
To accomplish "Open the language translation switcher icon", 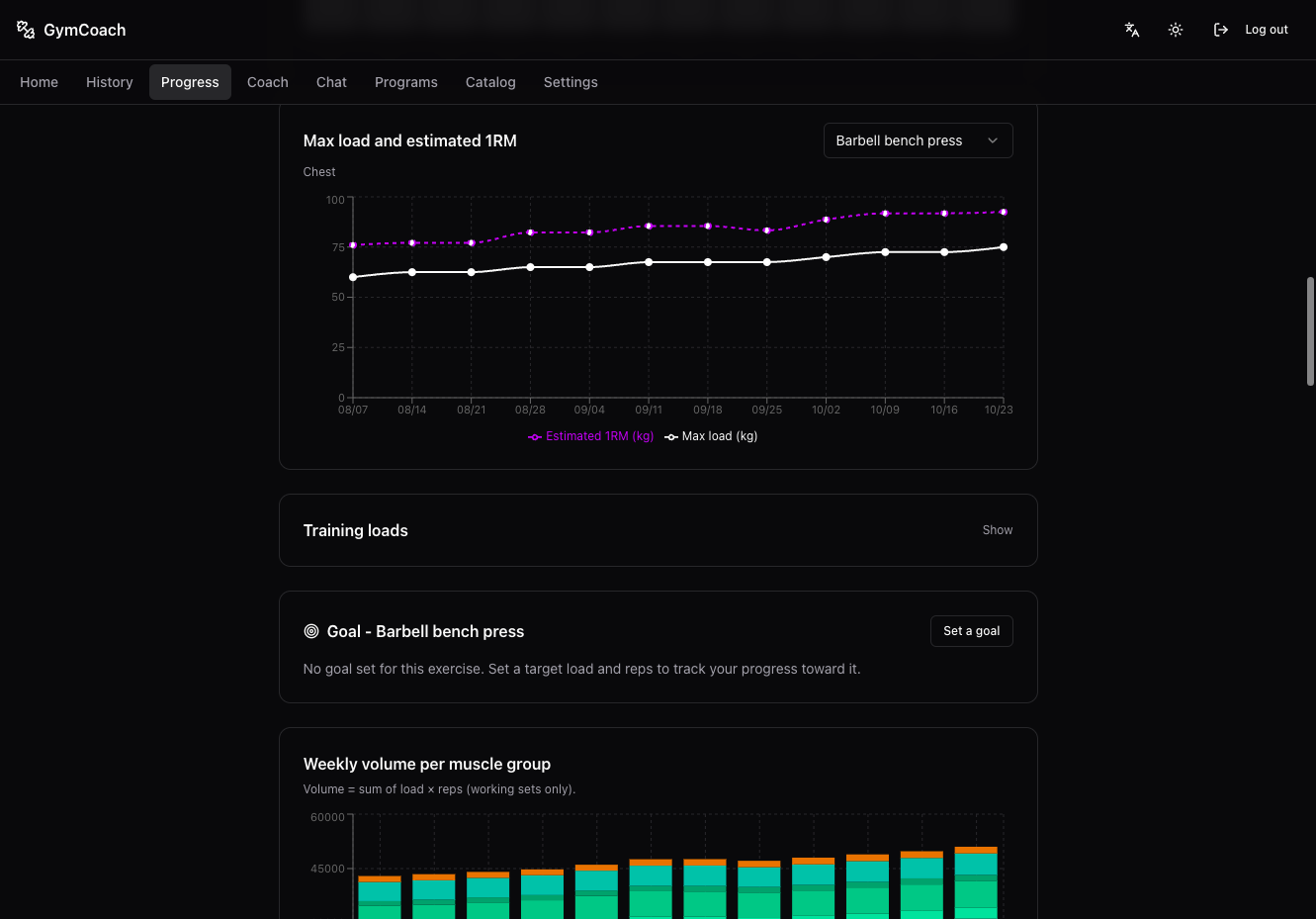I will [x=1132, y=30].
